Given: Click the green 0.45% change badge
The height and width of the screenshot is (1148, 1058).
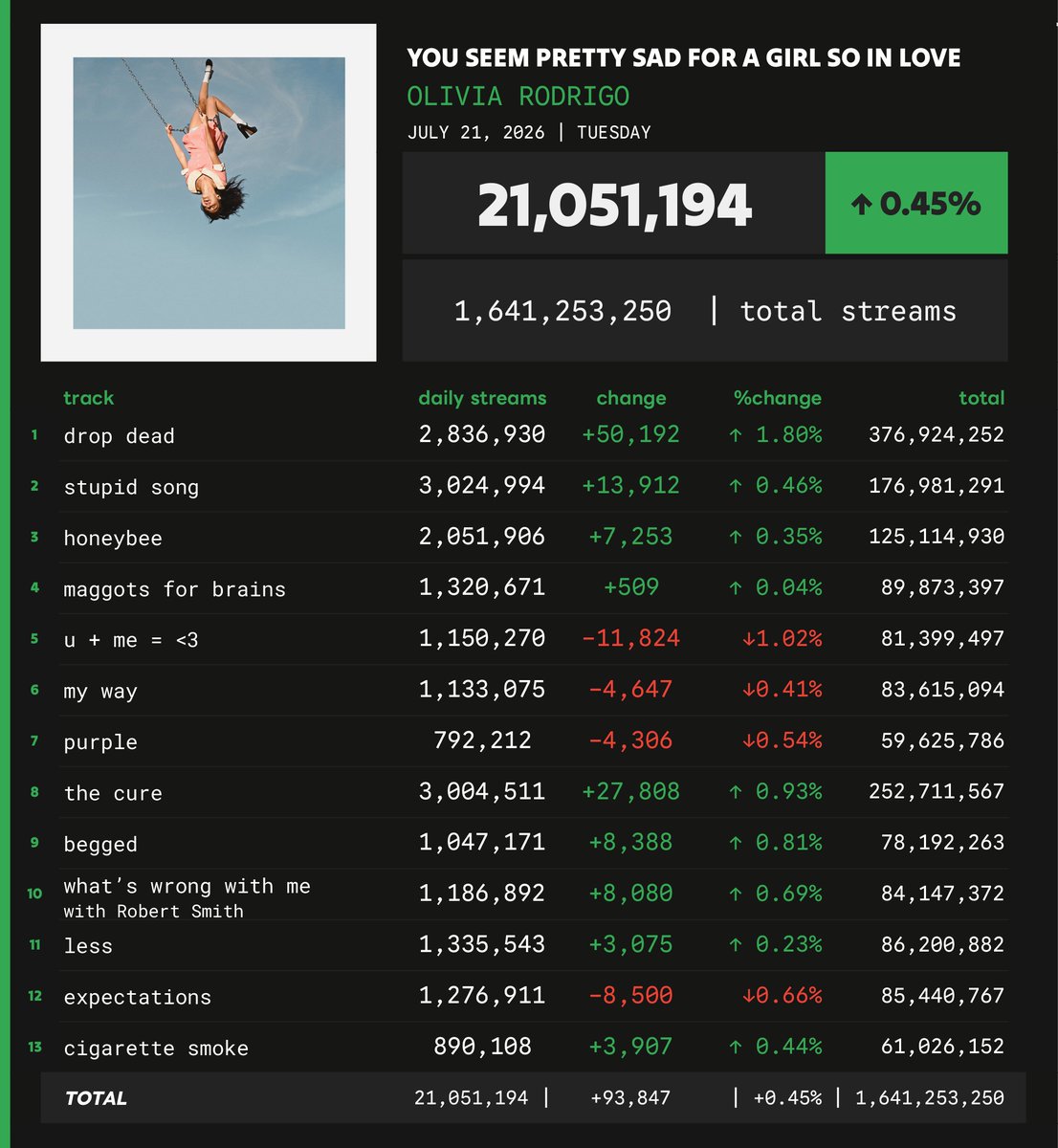Looking at the screenshot, I should (x=916, y=203).
